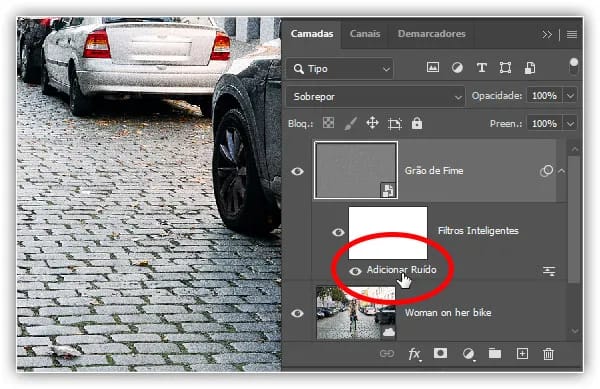Open the Opacidade slider dropdown arrow

tap(570, 96)
